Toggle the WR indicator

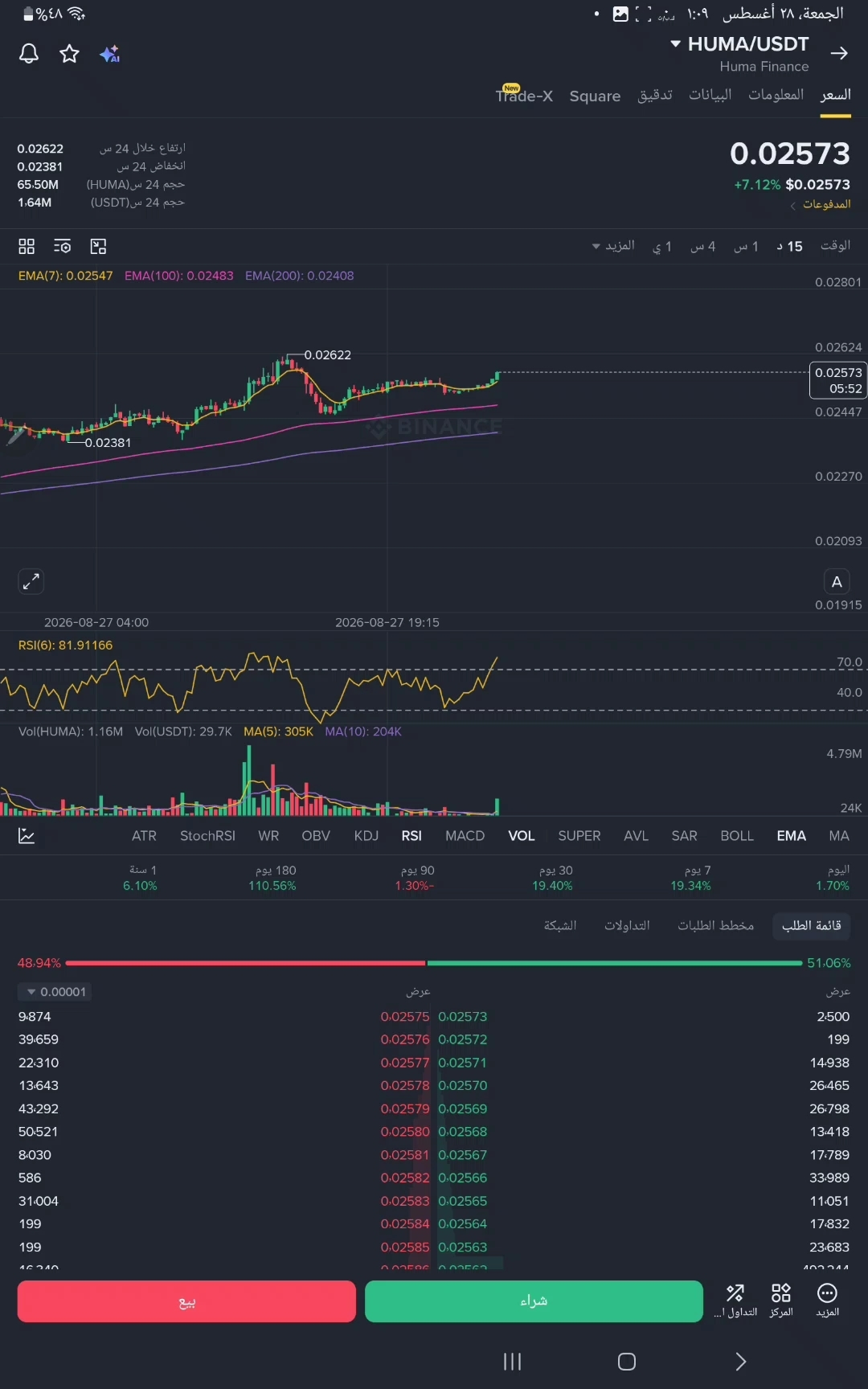268,836
